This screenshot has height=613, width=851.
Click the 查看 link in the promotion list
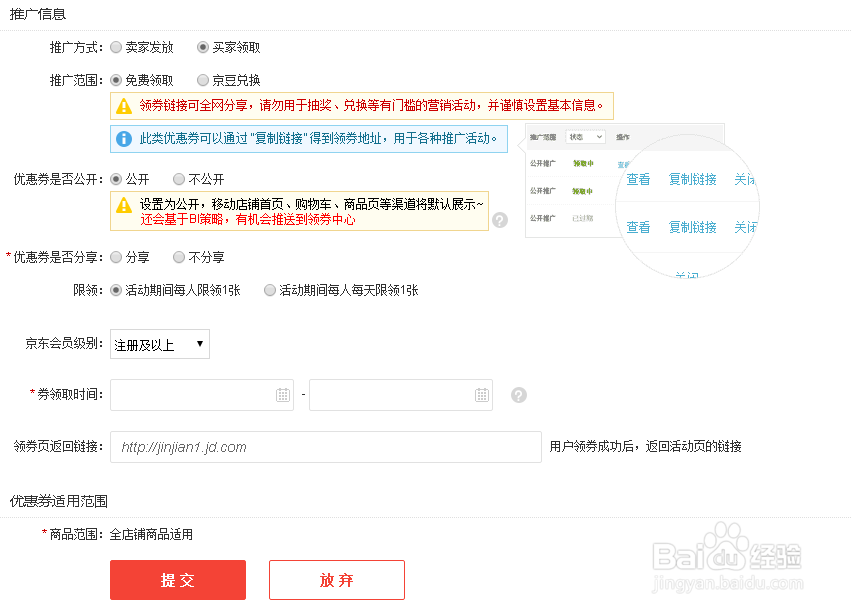click(x=638, y=180)
